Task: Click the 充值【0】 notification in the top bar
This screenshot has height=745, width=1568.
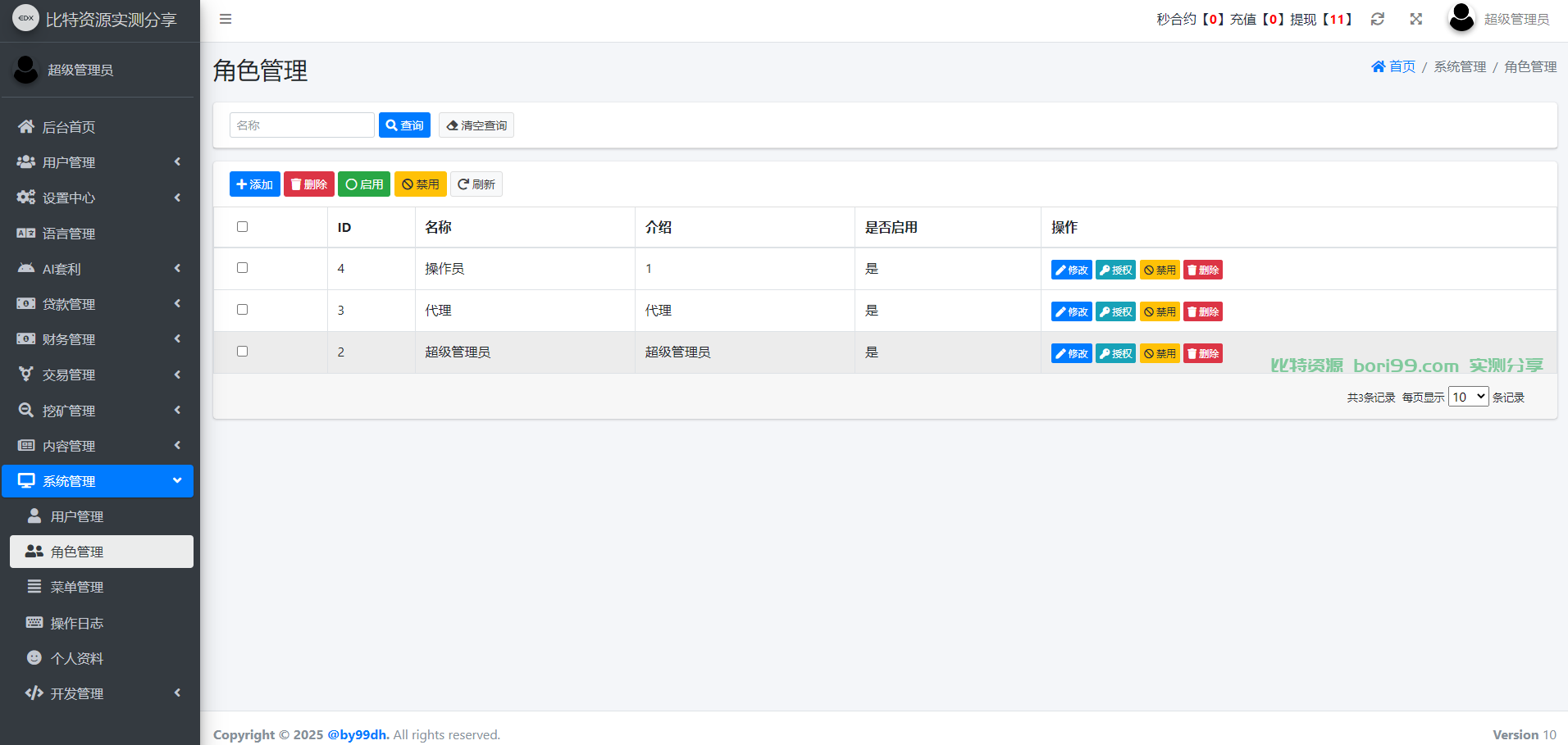Action: click(x=1258, y=19)
